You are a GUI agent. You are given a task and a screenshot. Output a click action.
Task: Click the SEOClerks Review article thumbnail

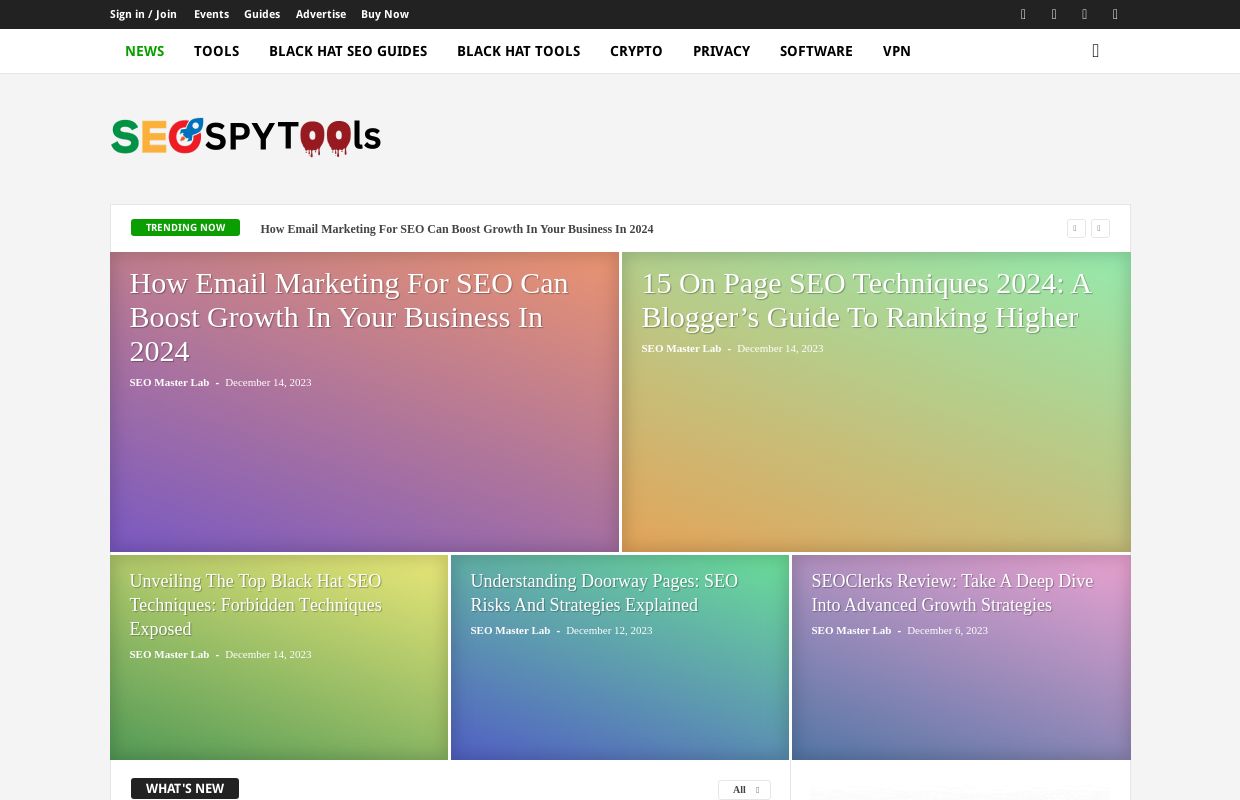[960, 657]
